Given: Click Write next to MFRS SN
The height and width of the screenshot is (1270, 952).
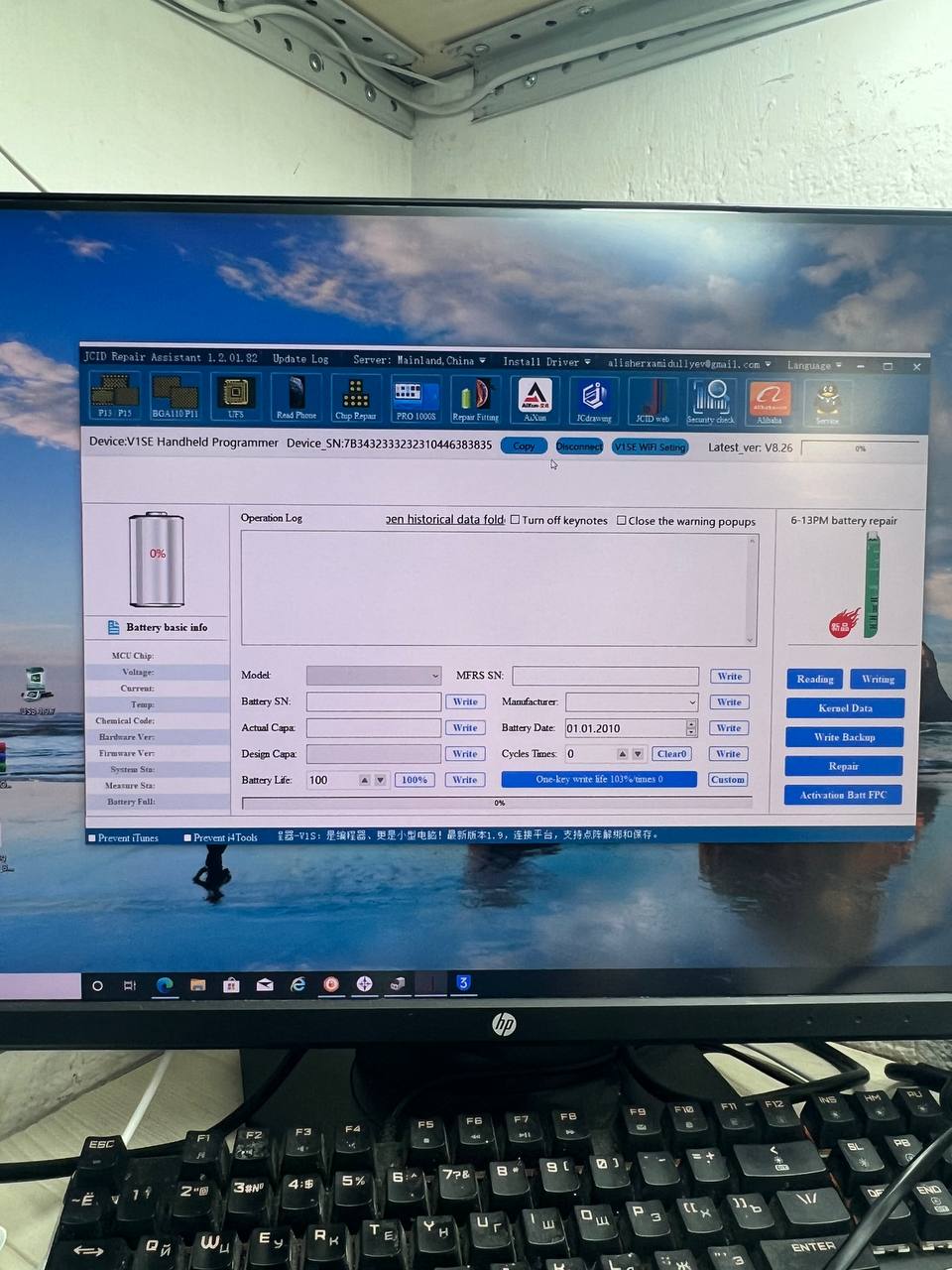Looking at the screenshot, I should [730, 677].
